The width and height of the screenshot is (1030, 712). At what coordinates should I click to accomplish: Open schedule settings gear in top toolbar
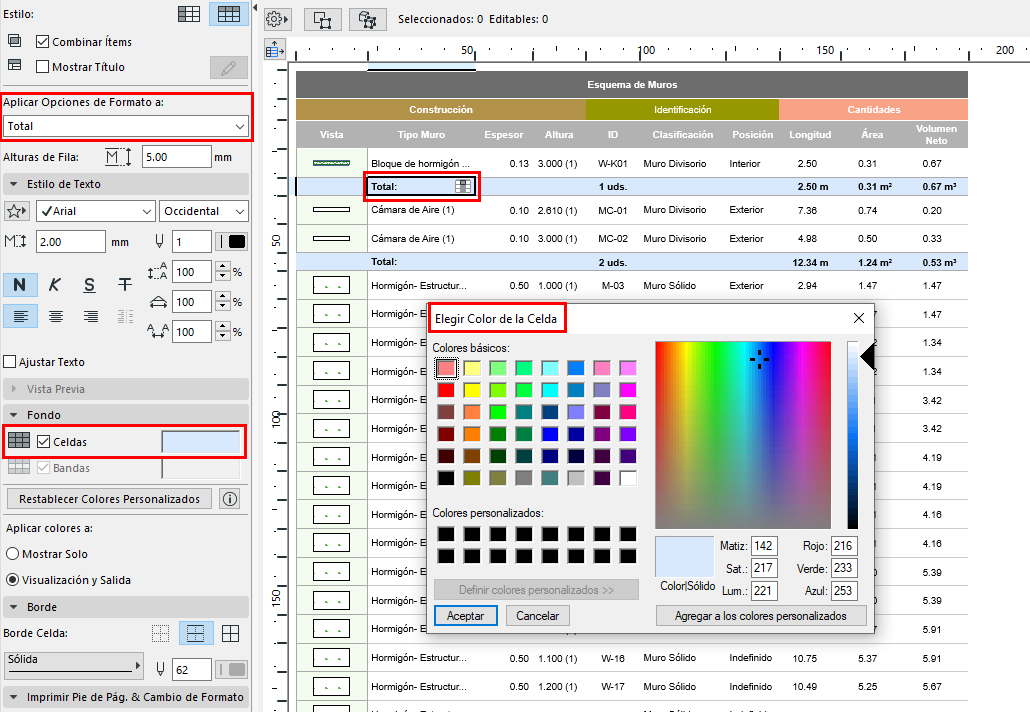[278, 19]
